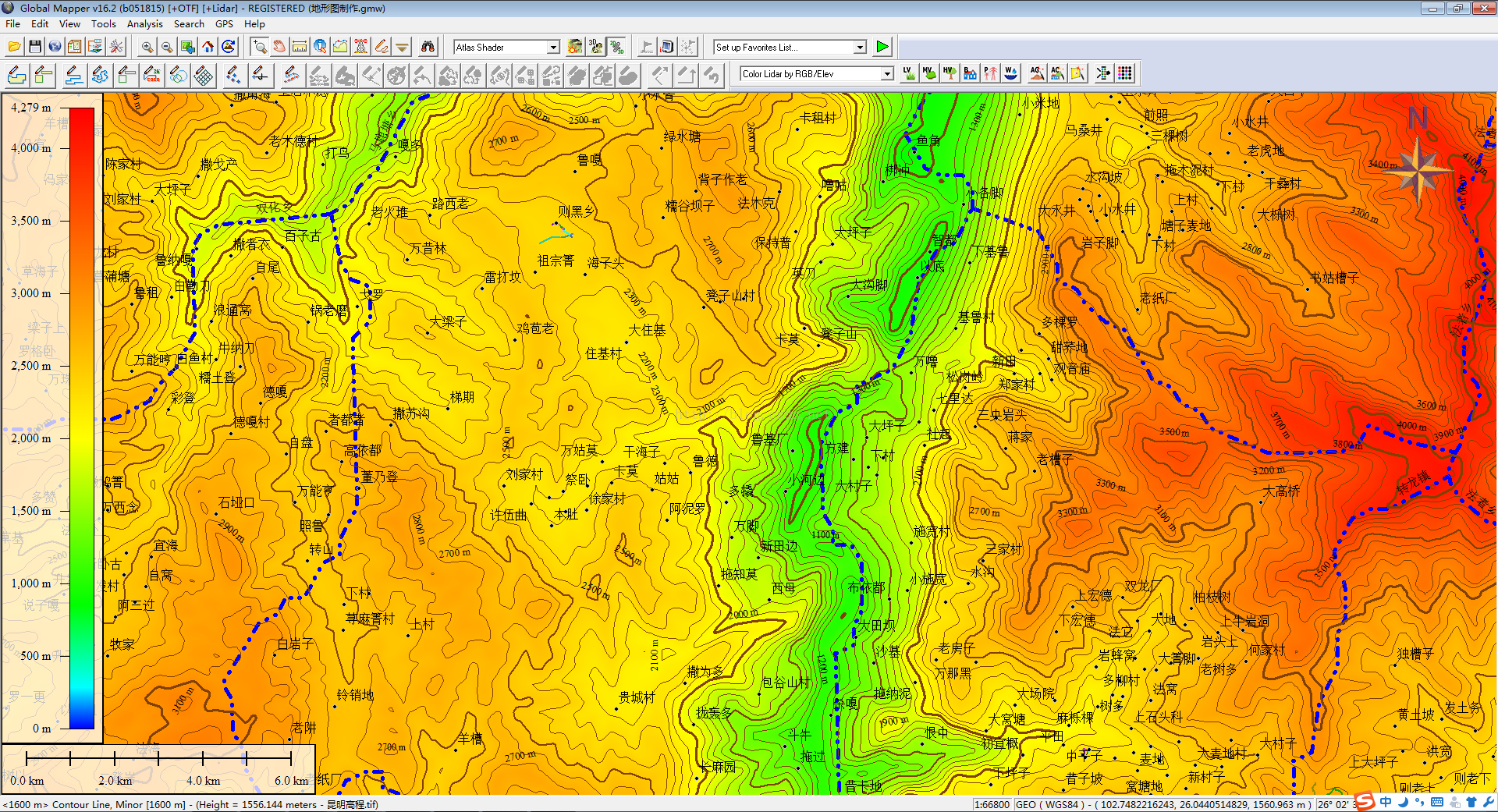Open the GPS menu

(224, 24)
